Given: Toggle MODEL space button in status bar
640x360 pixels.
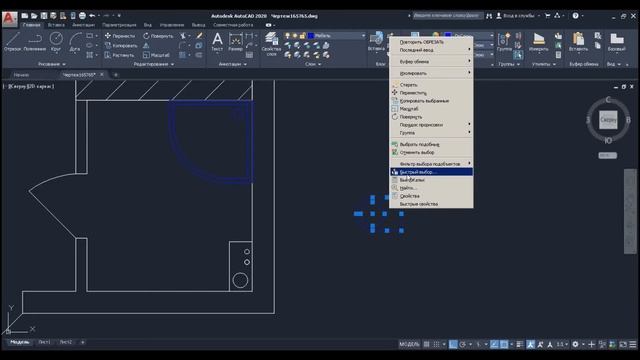Looking at the screenshot, I should [x=409, y=344].
